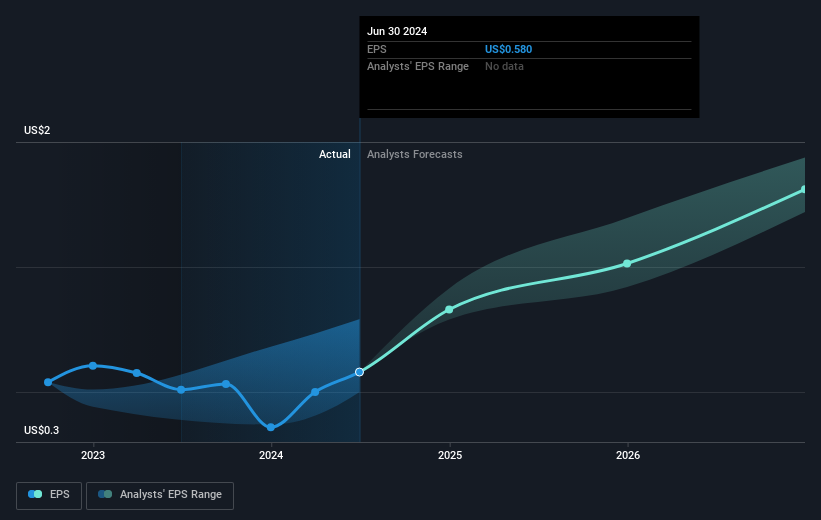The image size is (821, 520).
Task: Select the Jun 30 2024 highlighted data point
Action: click(359, 372)
